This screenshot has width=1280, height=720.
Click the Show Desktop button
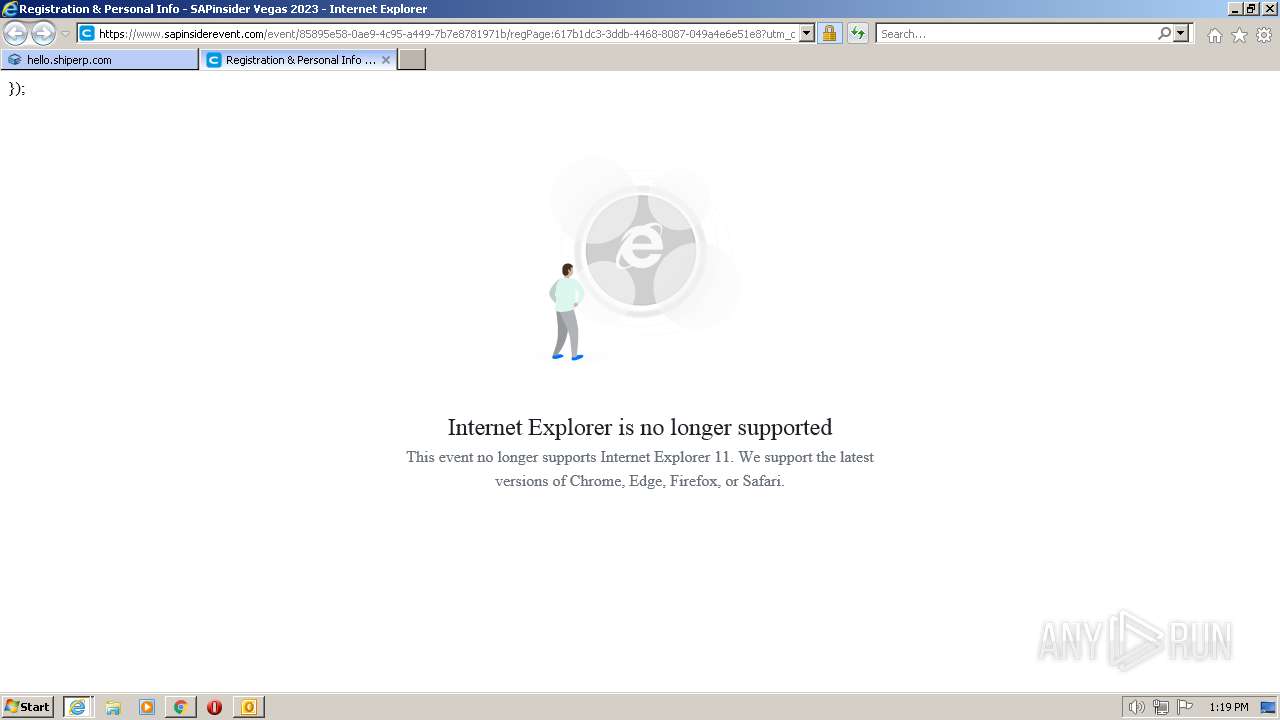1268,707
